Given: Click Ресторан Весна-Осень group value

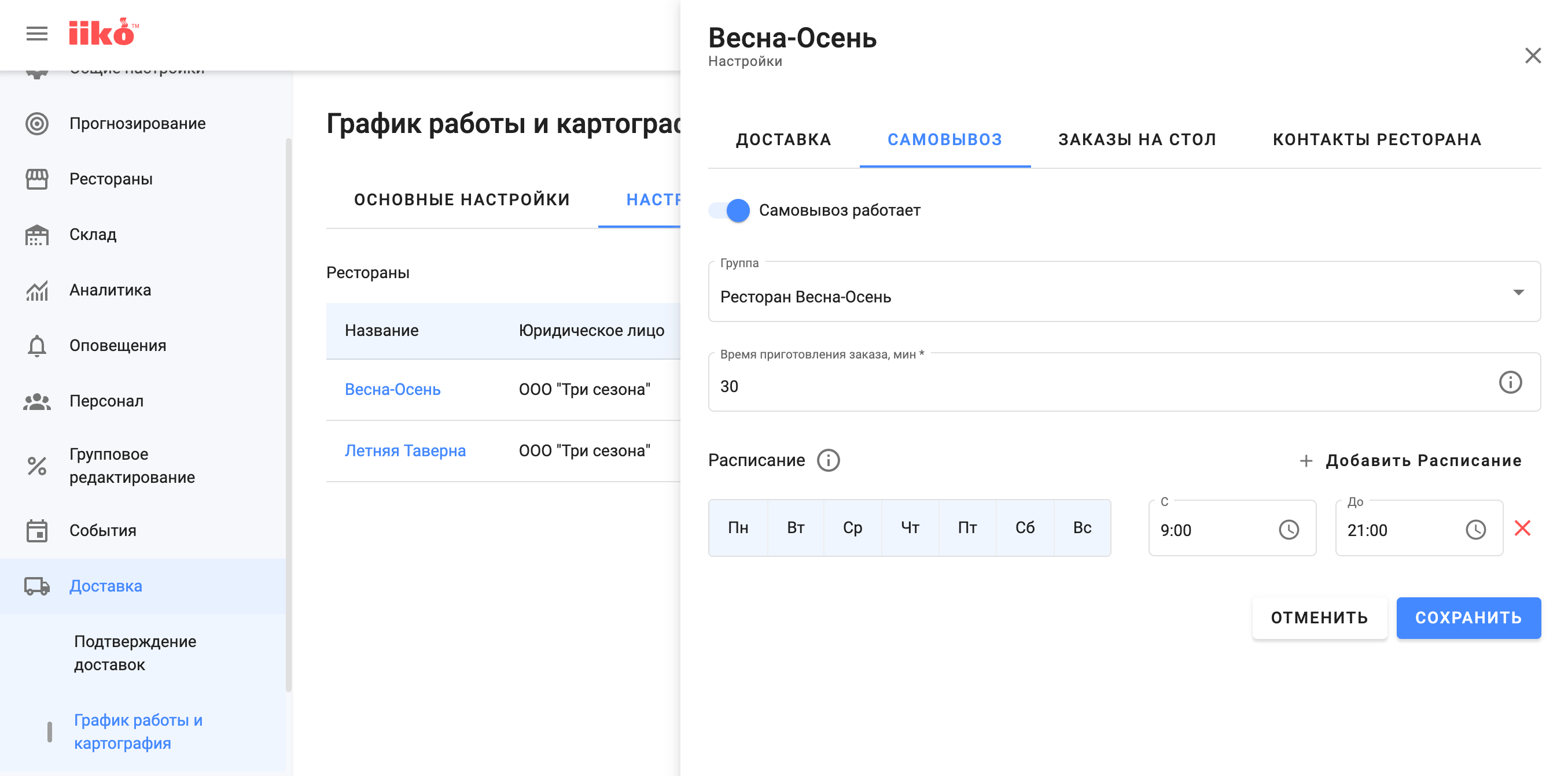Looking at the screenshot, I should (x=805, y=297).
